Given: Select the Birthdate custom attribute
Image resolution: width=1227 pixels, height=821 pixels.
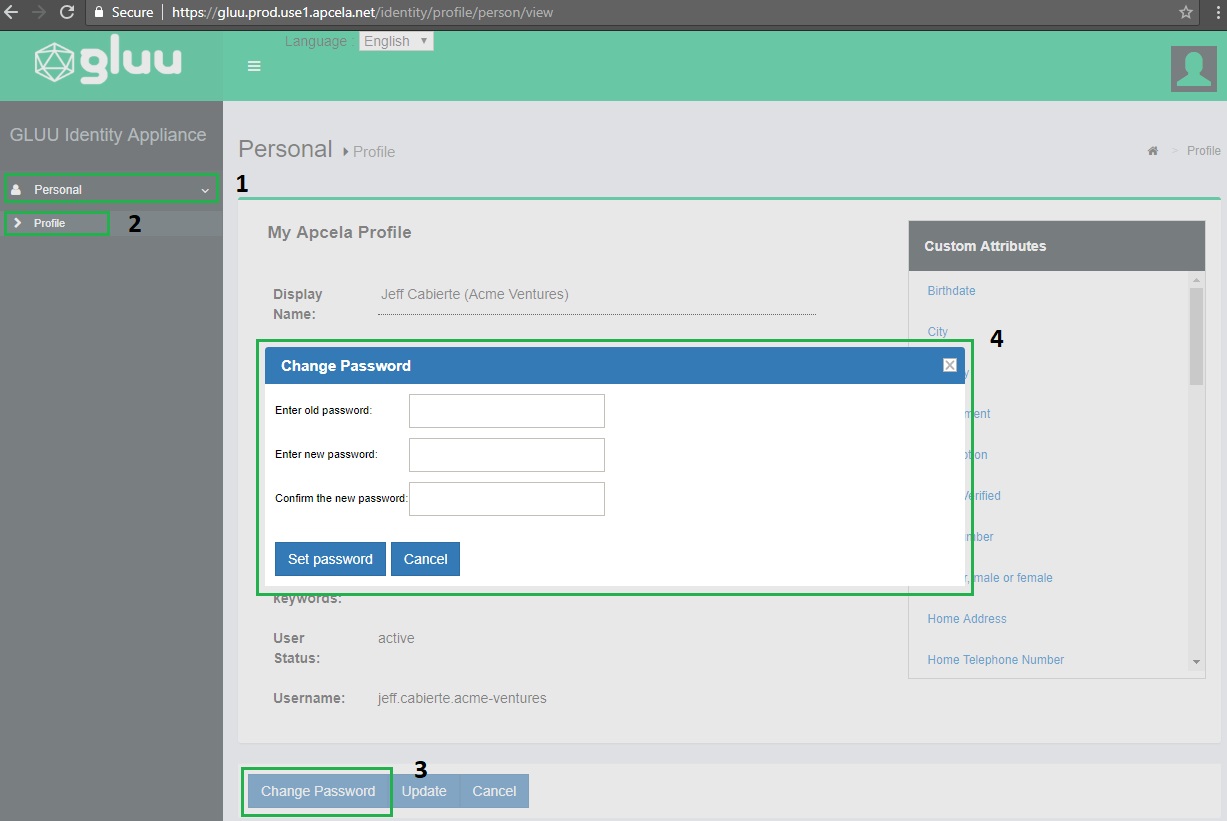Looking at the screenshot, I should pyautogui.click(x=951, y=291).
